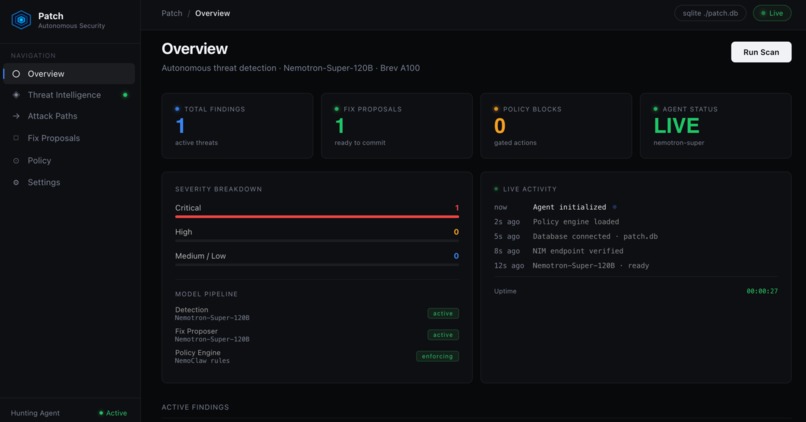Image resolution: width=806 pixels, height=422 pixels.
Task: Click the Run Scan button
Action: 761,52
